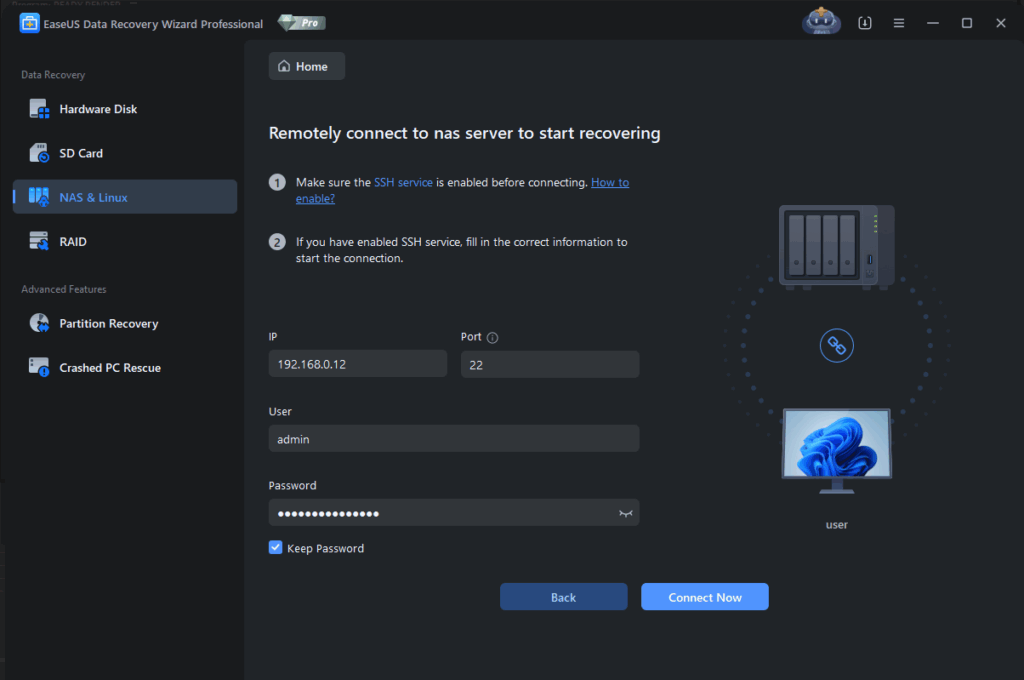Reveal the password with the eye icon
Viewport: 1024px width, 680px height.
(x=626, y=513)
